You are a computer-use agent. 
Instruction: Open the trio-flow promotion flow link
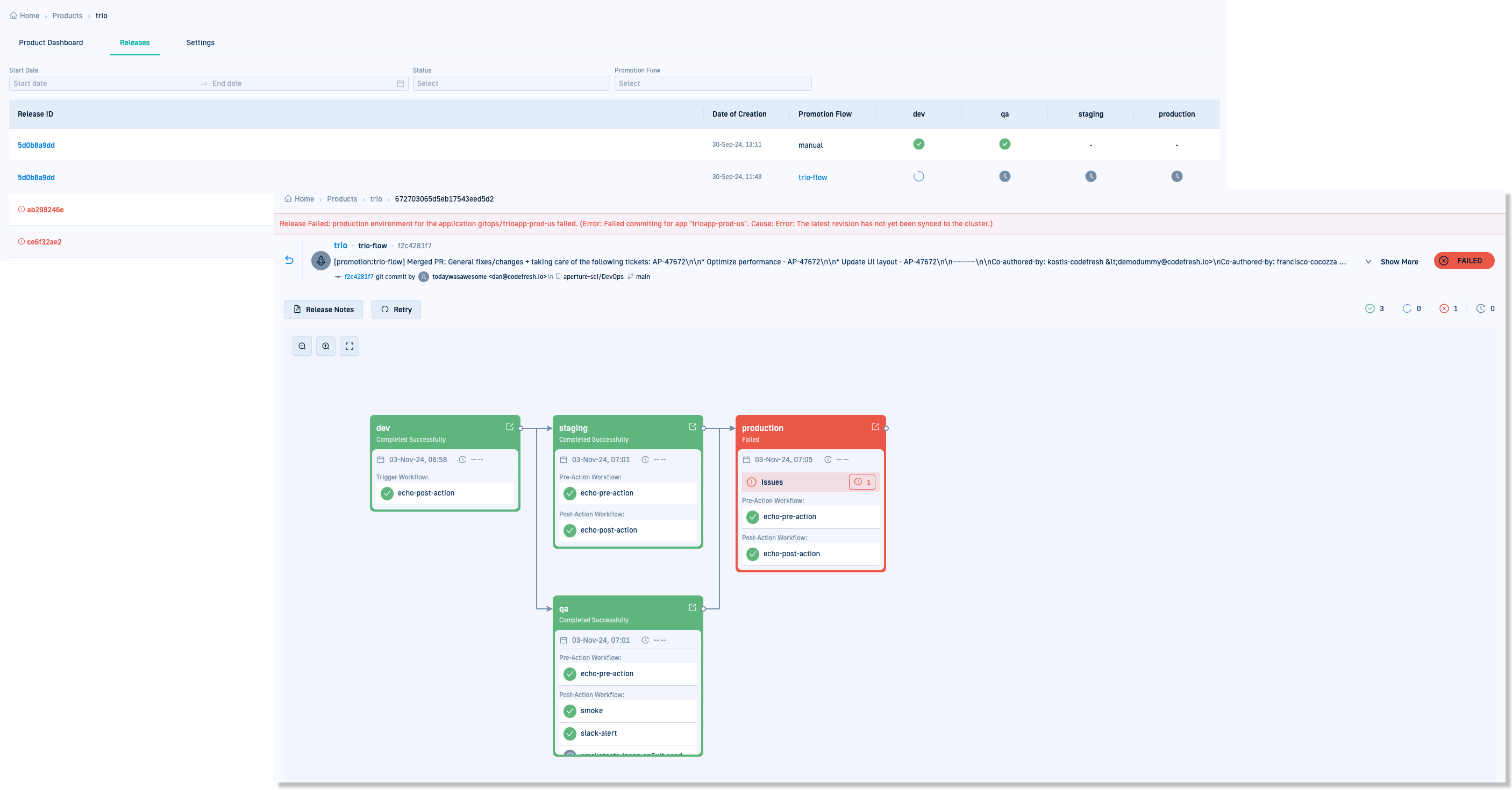(x=812, y=177)
